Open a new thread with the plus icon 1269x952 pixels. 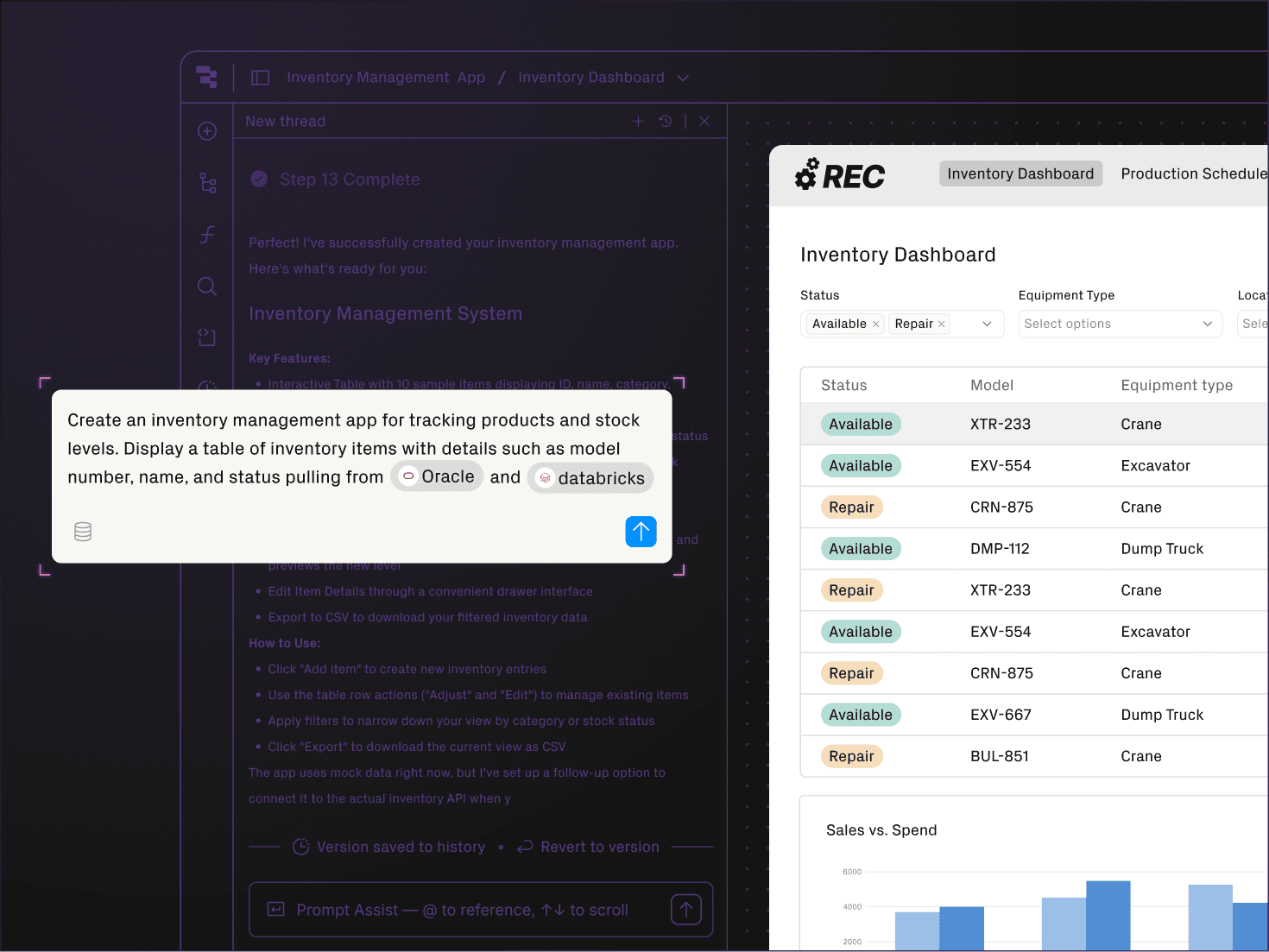pos(638,121)
